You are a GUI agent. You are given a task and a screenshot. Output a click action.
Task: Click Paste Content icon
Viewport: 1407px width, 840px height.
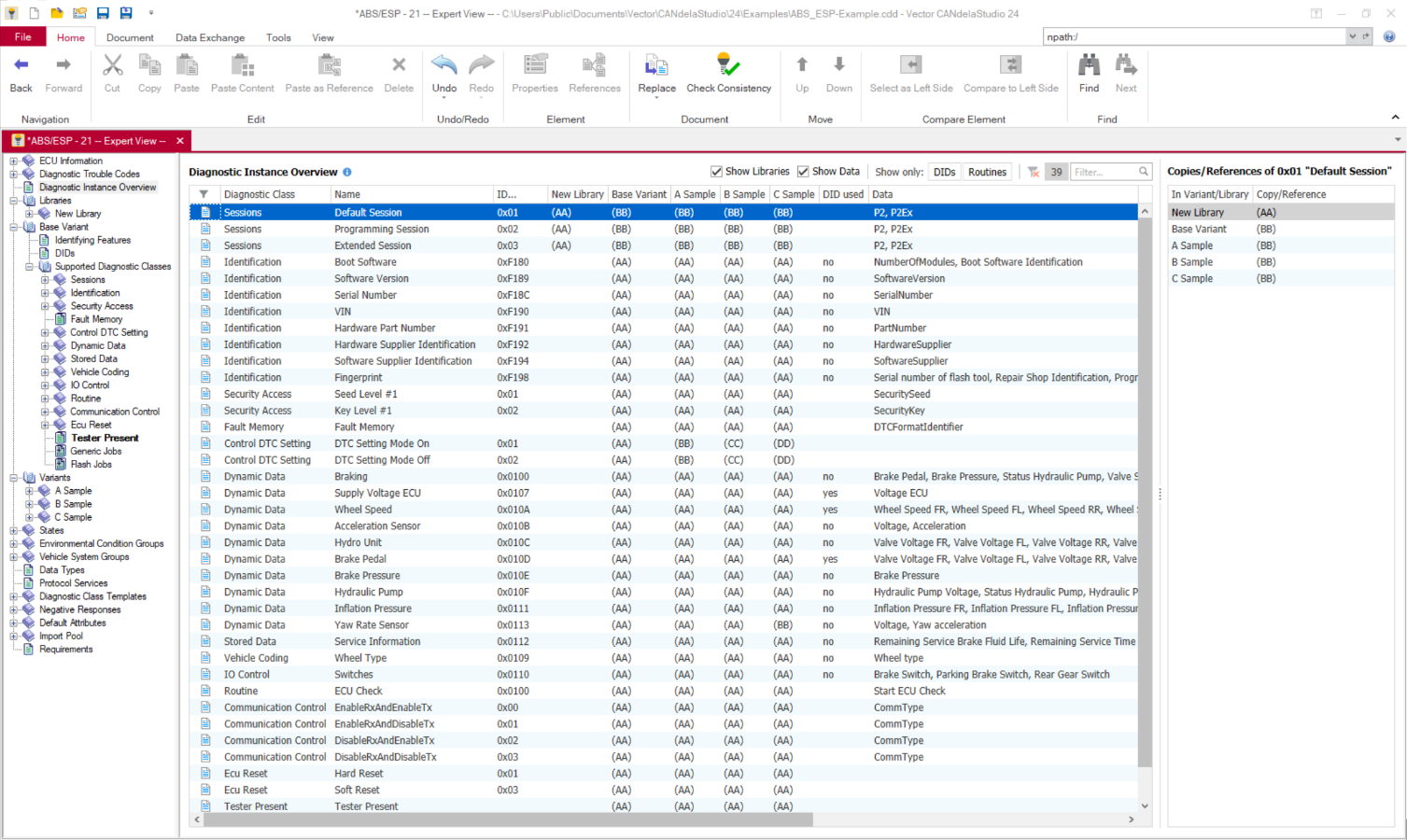pos(243,65)
